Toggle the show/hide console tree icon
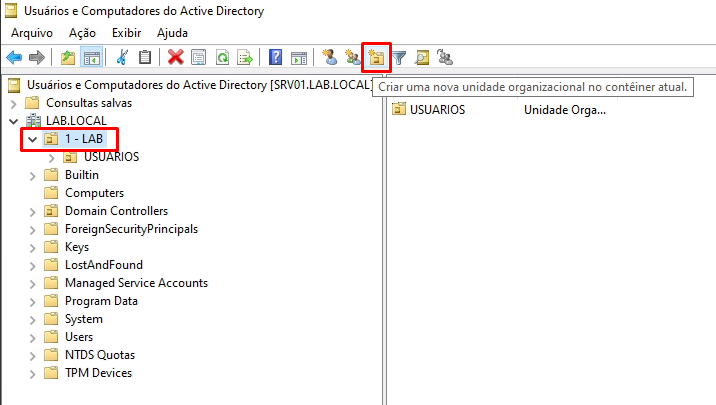 coord(90,58)
